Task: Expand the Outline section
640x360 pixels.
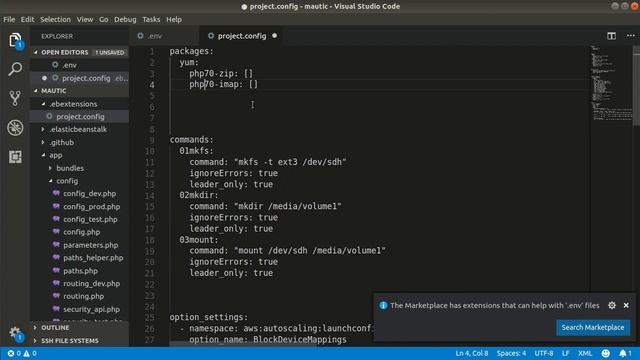Action: pyautogui.click(x=36, y=328)
